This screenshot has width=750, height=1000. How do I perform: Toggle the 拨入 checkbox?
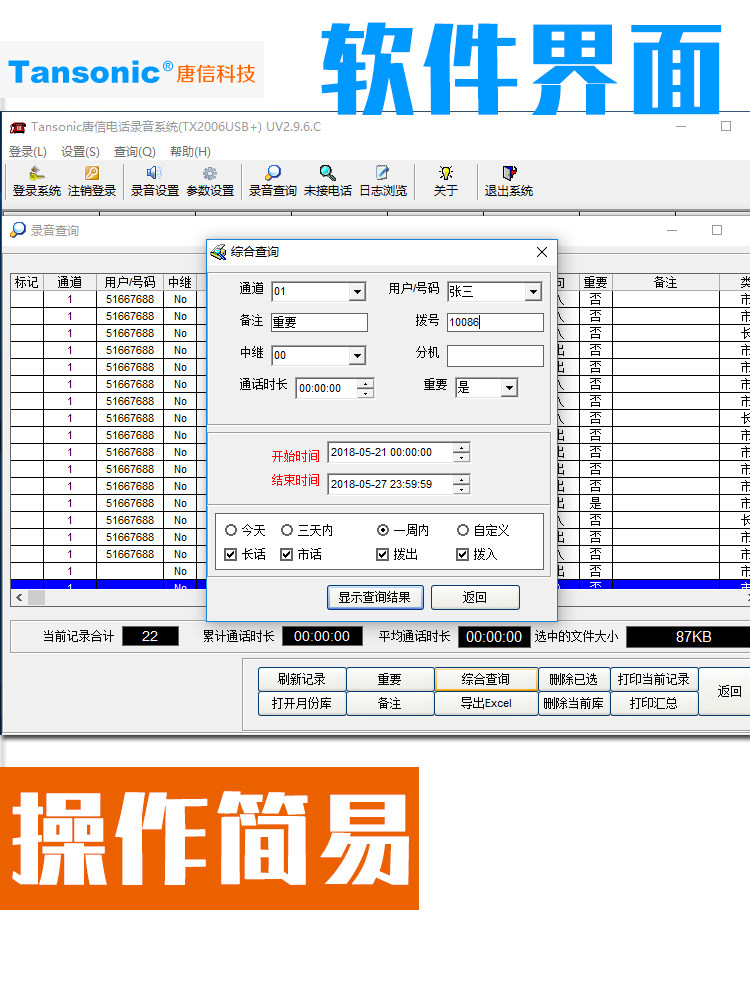coord(463,554)
